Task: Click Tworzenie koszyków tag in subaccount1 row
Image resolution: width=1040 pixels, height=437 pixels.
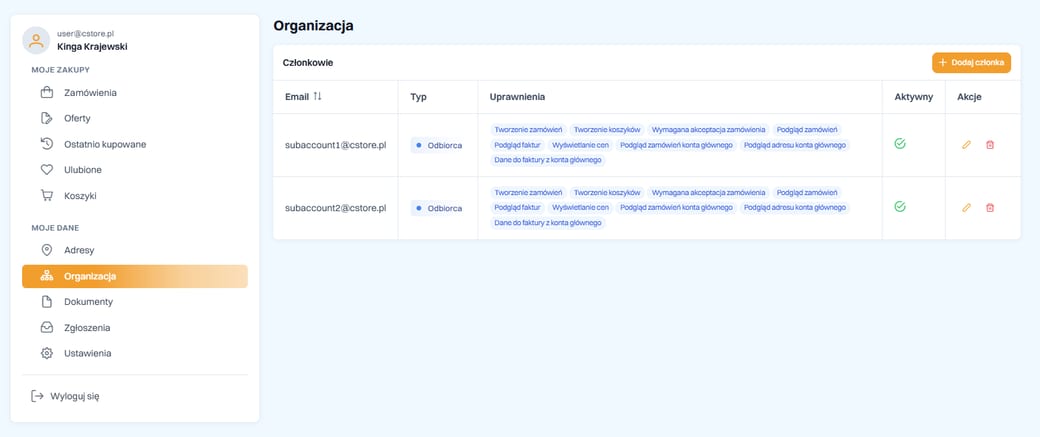Action: click(607, 129)
